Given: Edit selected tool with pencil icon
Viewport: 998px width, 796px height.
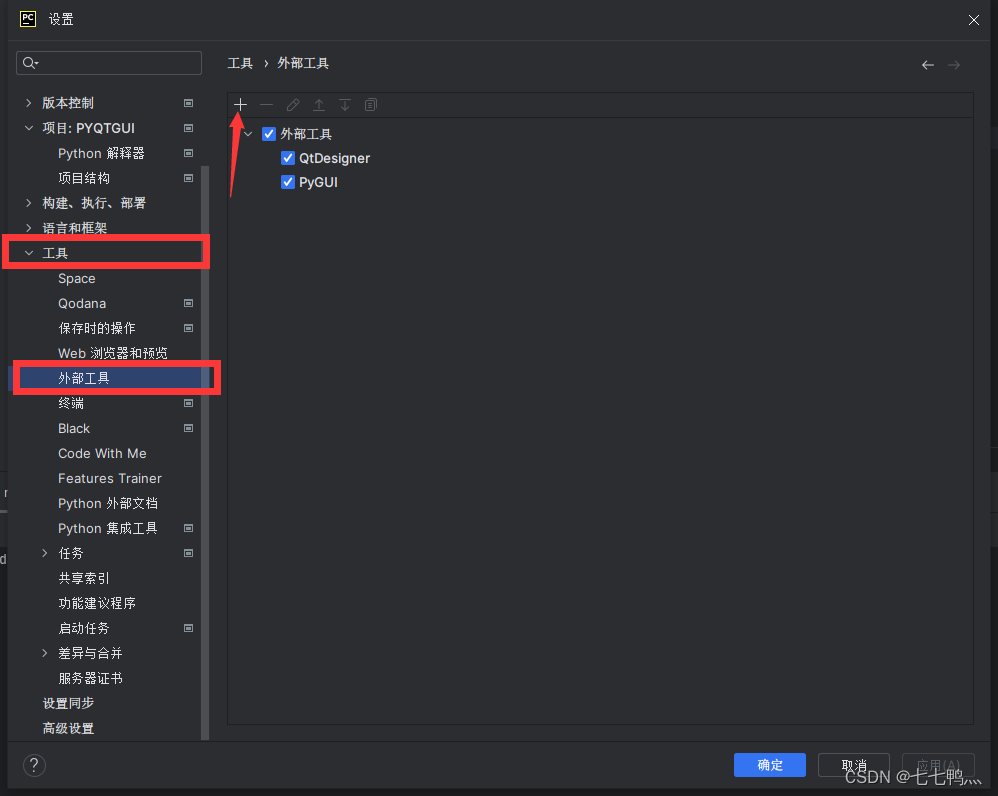Looking at the screenshot, I should [x=293, y=104].
